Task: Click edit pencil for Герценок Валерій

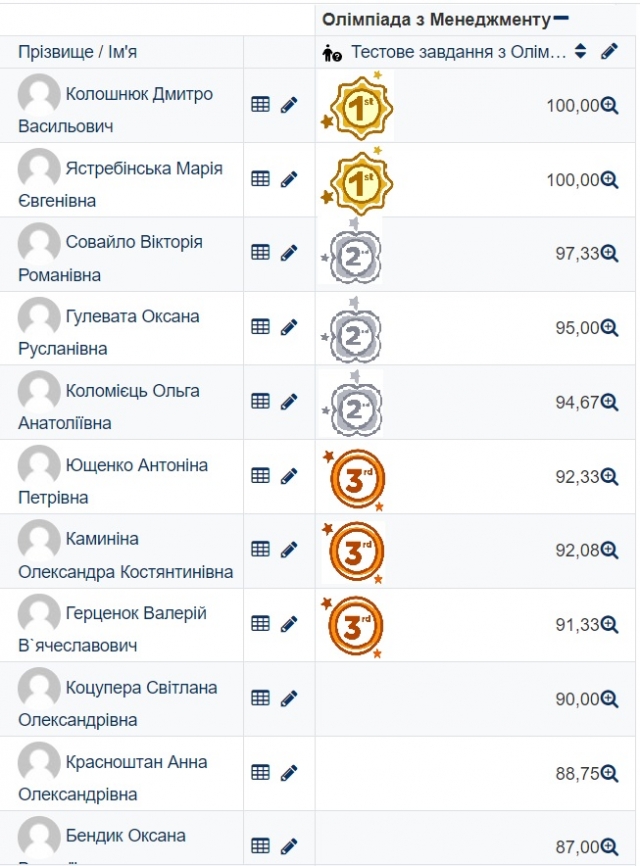Action: [x=289, y=624]
